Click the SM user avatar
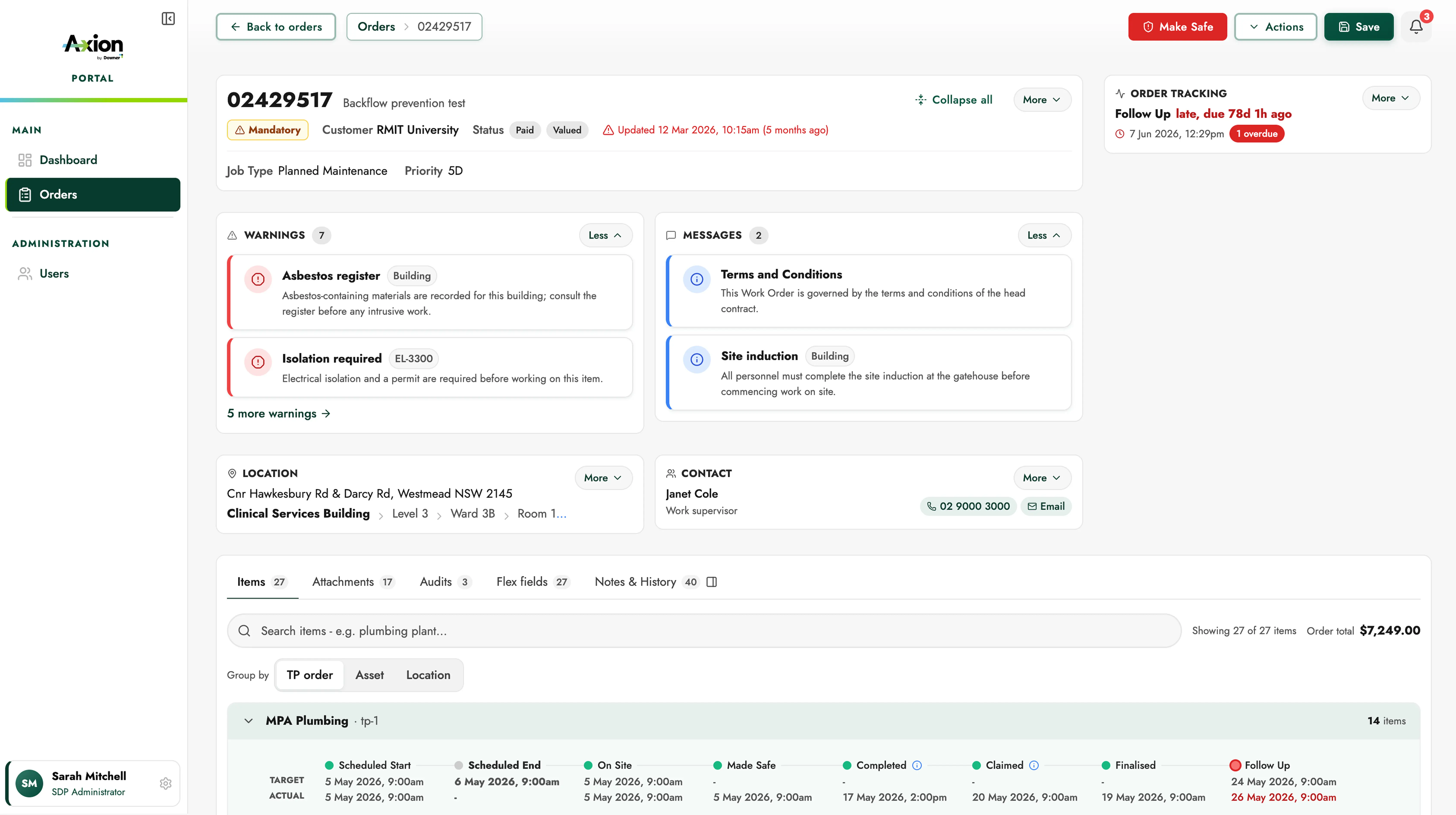The height and width of the screenshot is (815, 1456). coord(29,783)
